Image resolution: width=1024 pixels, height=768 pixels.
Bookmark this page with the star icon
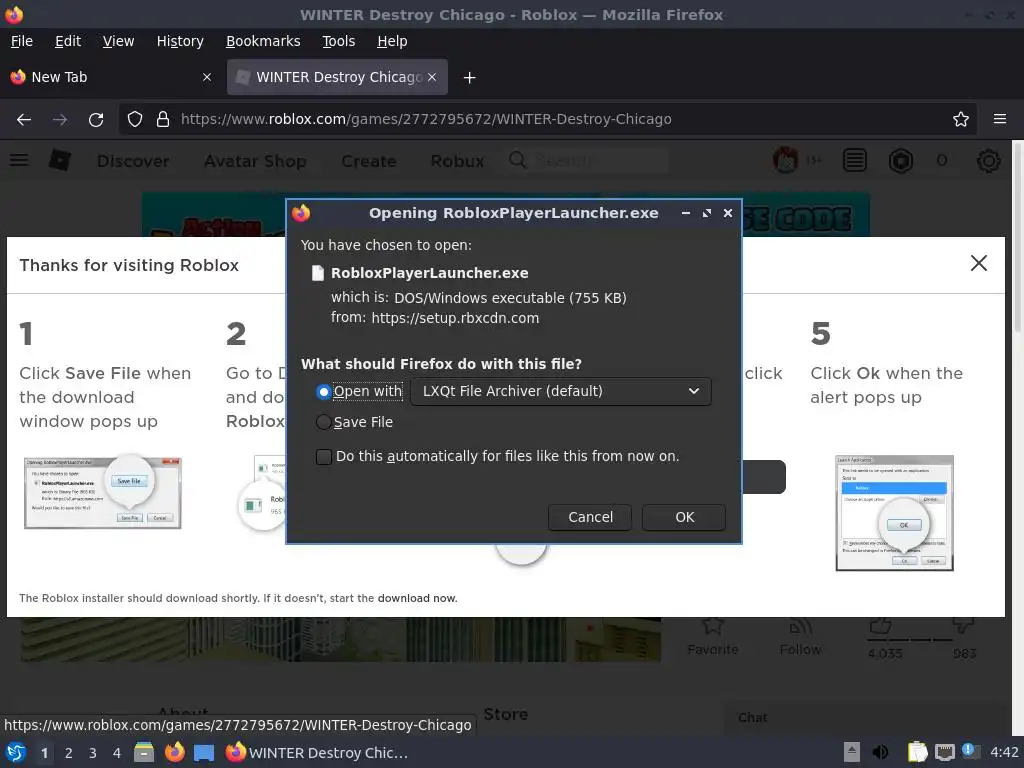pyautogui.click(x=961, y=120)
